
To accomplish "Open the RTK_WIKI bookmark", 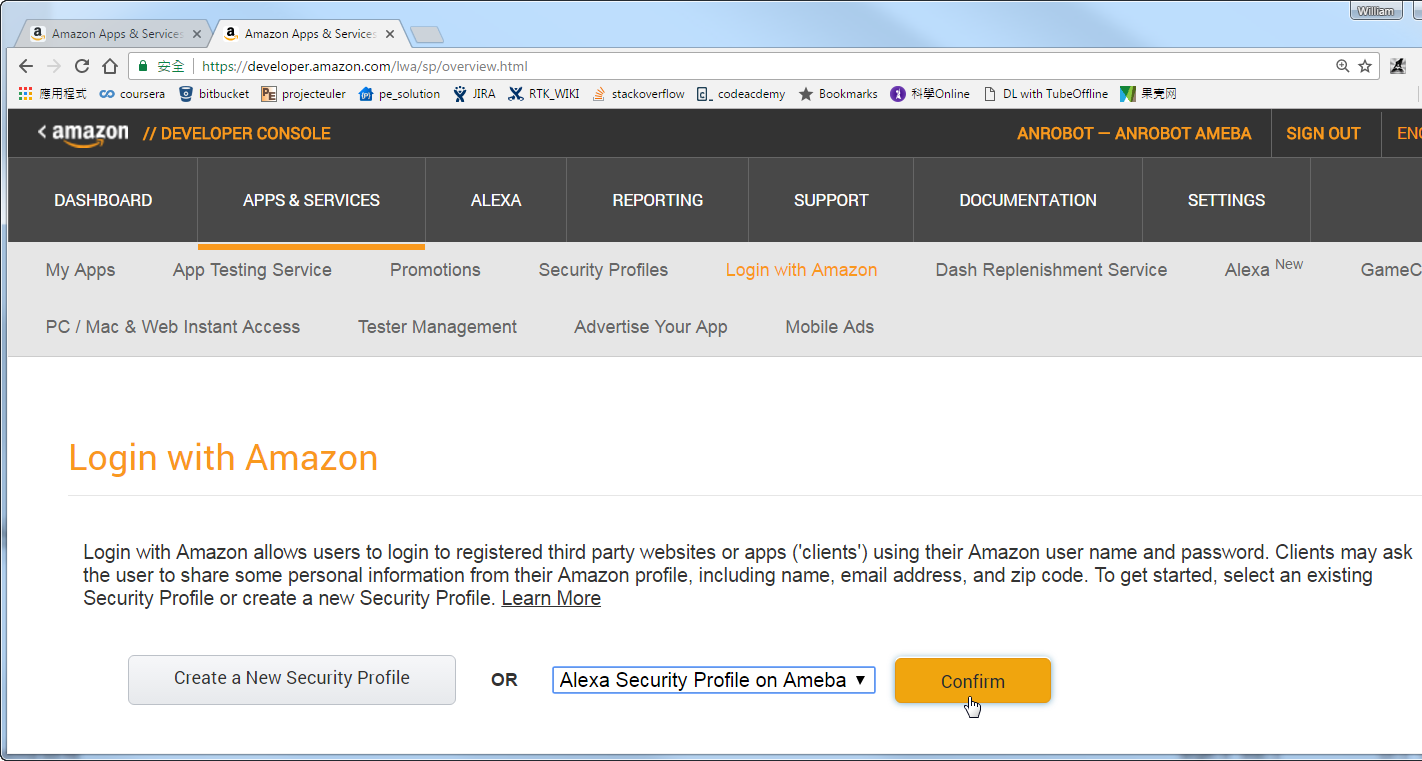I will point(544,94).
